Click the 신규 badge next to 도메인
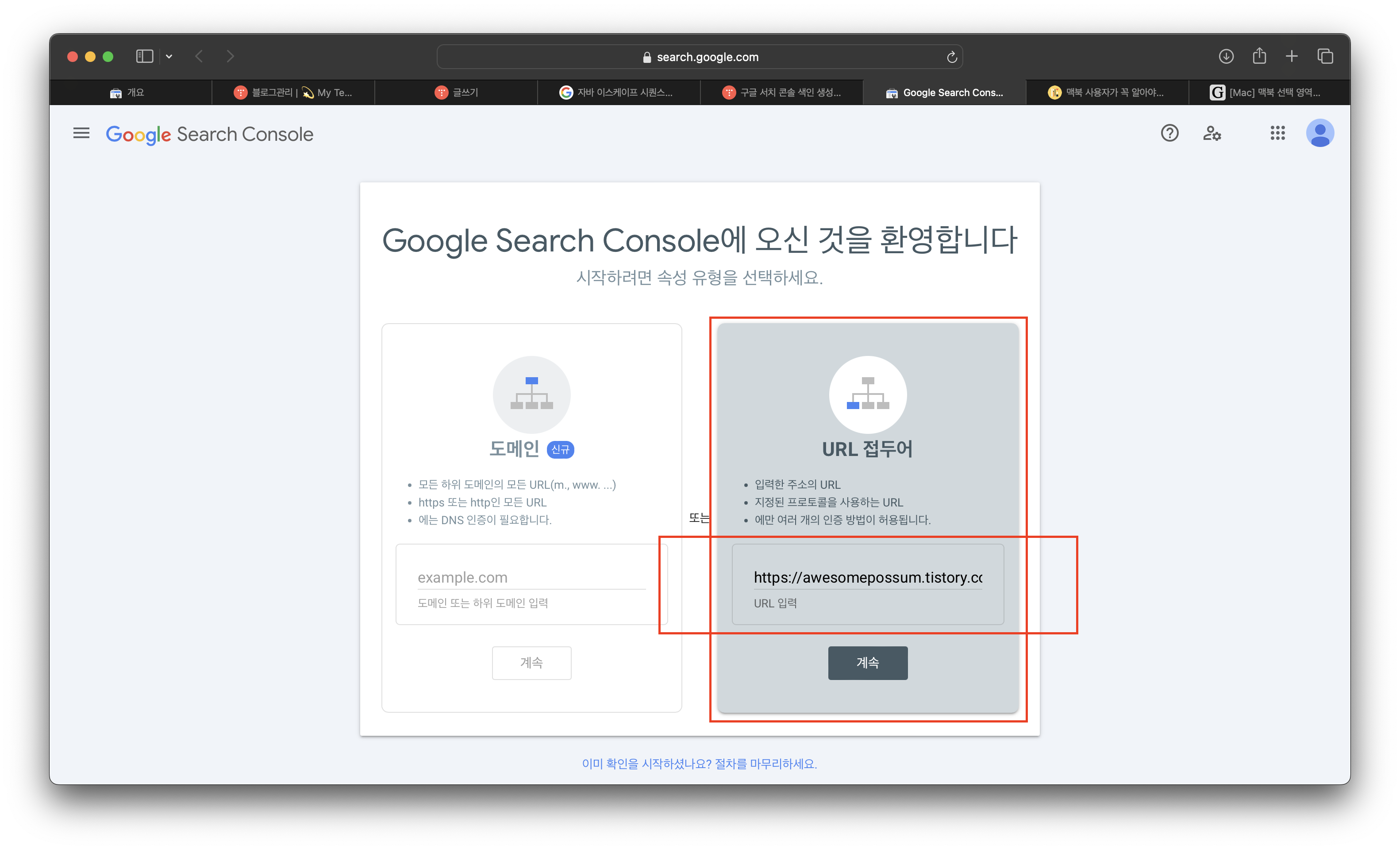The width and height of the screenshot is (1400, 850). click(x=560, y=449)
